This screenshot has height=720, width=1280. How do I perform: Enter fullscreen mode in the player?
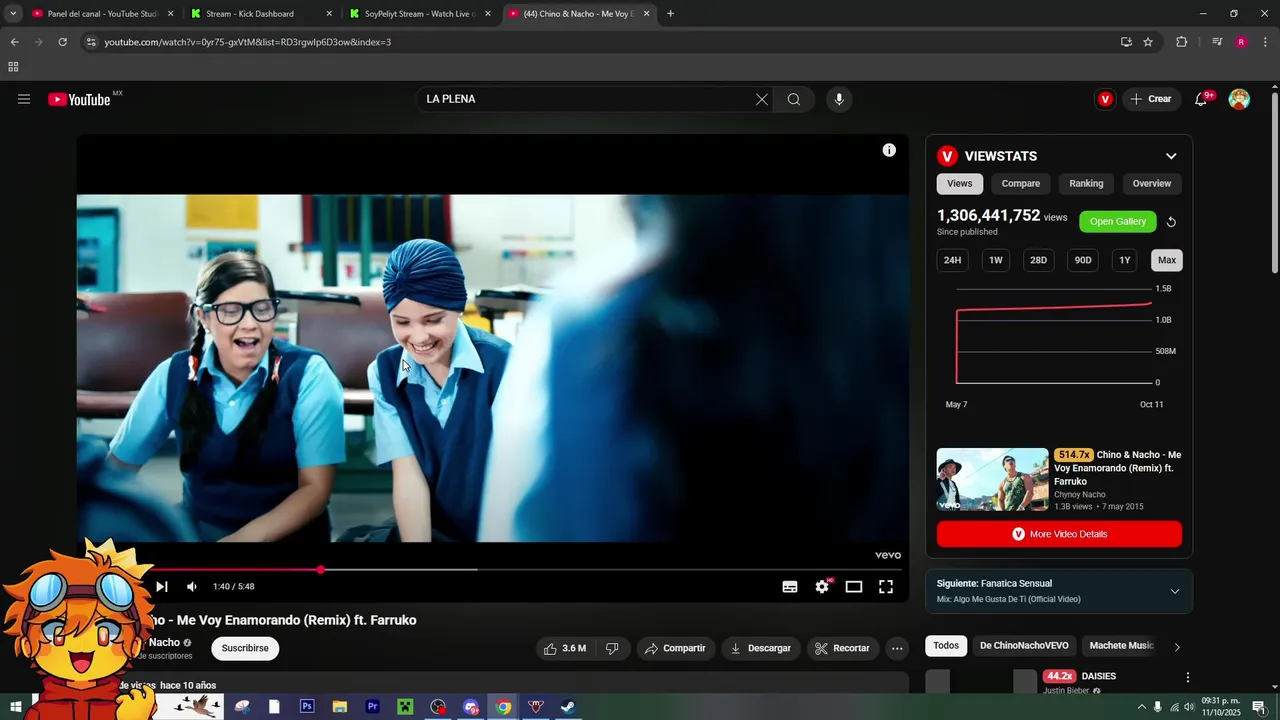(886, 587)
